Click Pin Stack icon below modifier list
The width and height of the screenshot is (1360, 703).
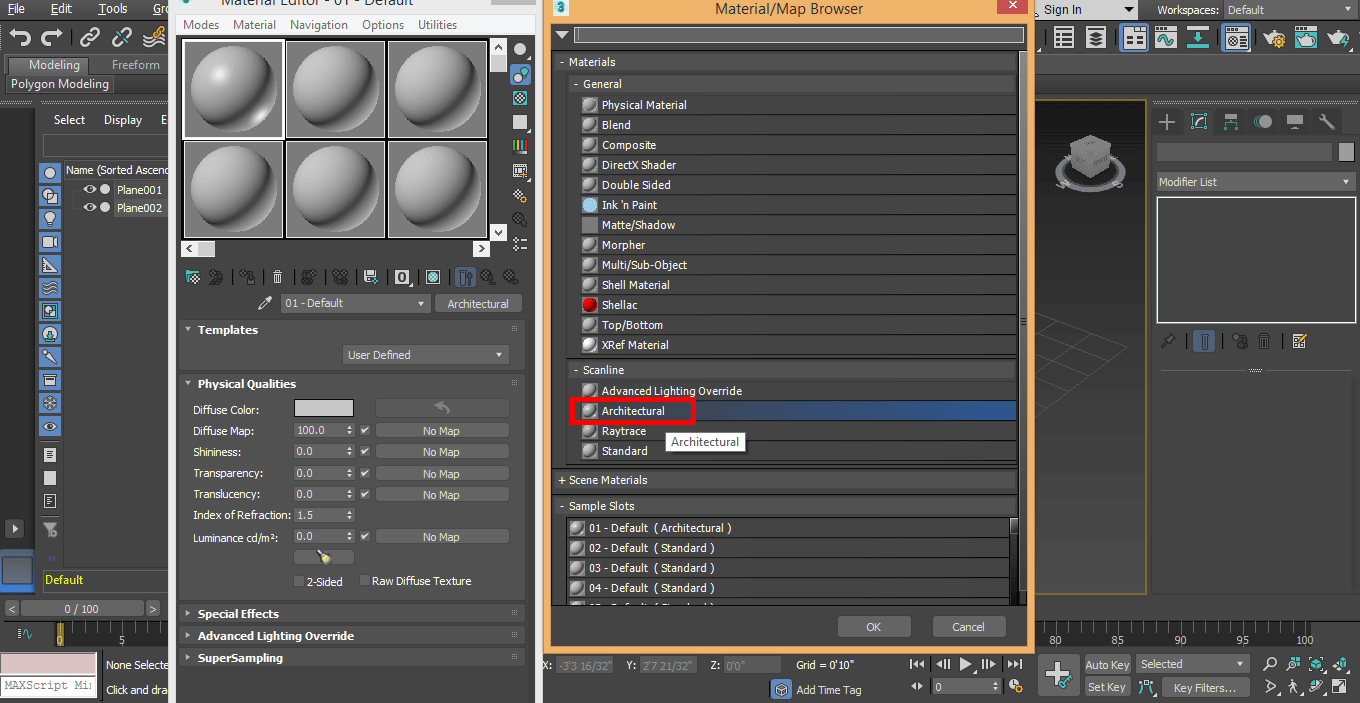pyautogui.click(x=1168, y=341)
